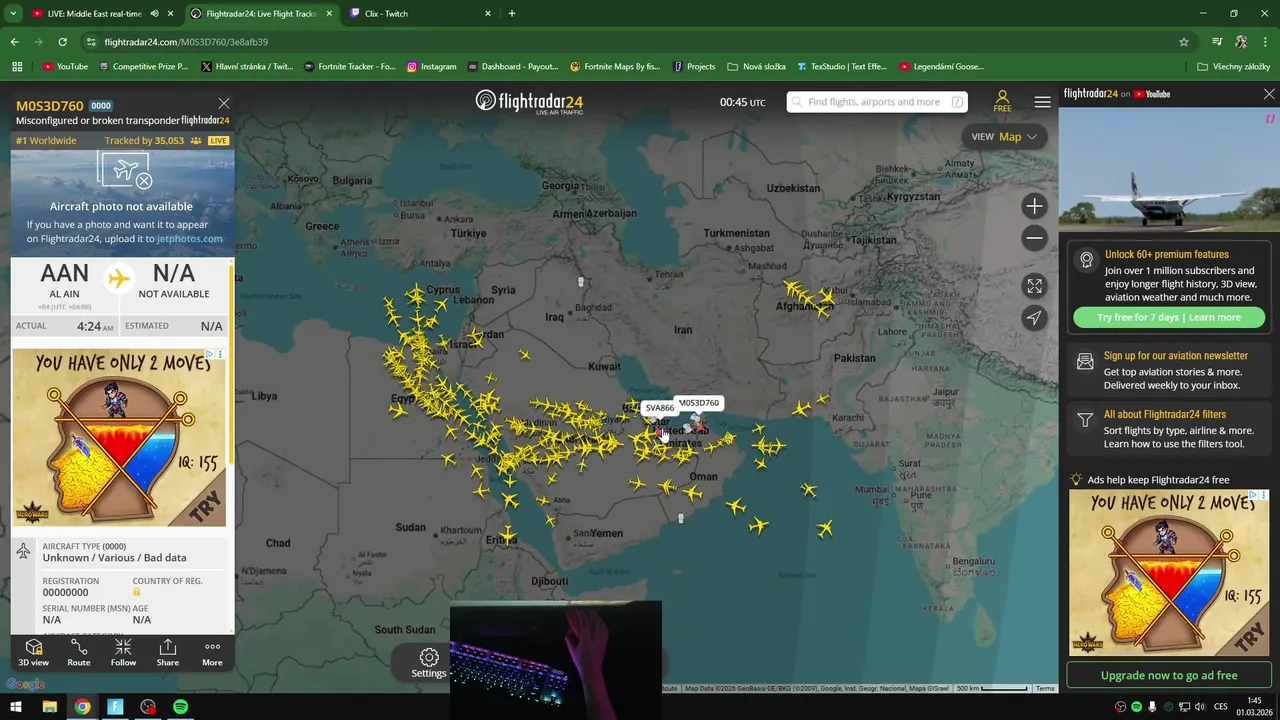
Task: Click the browser address bar URL
Action: (186, 42)
